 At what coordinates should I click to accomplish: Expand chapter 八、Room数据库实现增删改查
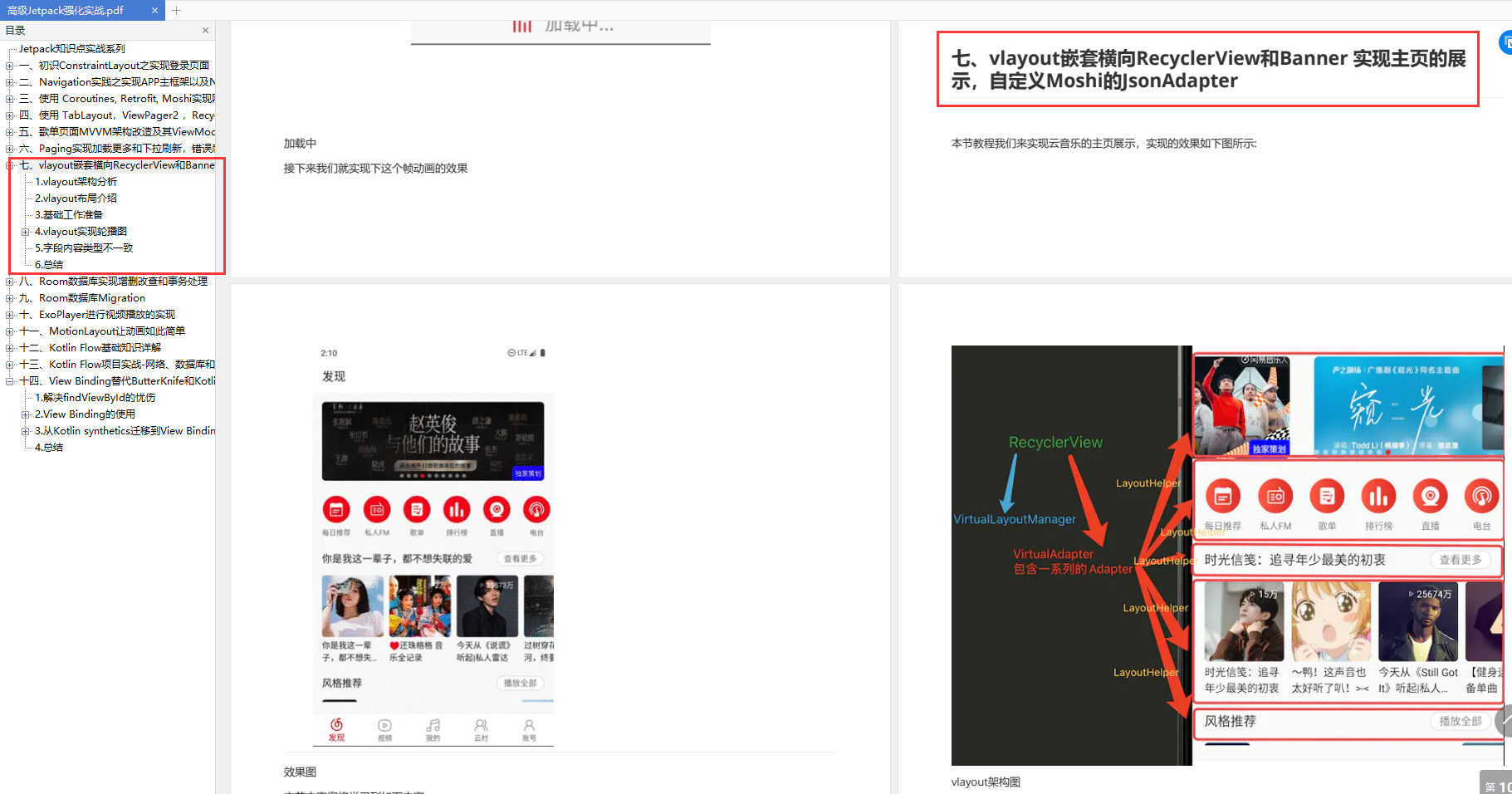(10, 282)
